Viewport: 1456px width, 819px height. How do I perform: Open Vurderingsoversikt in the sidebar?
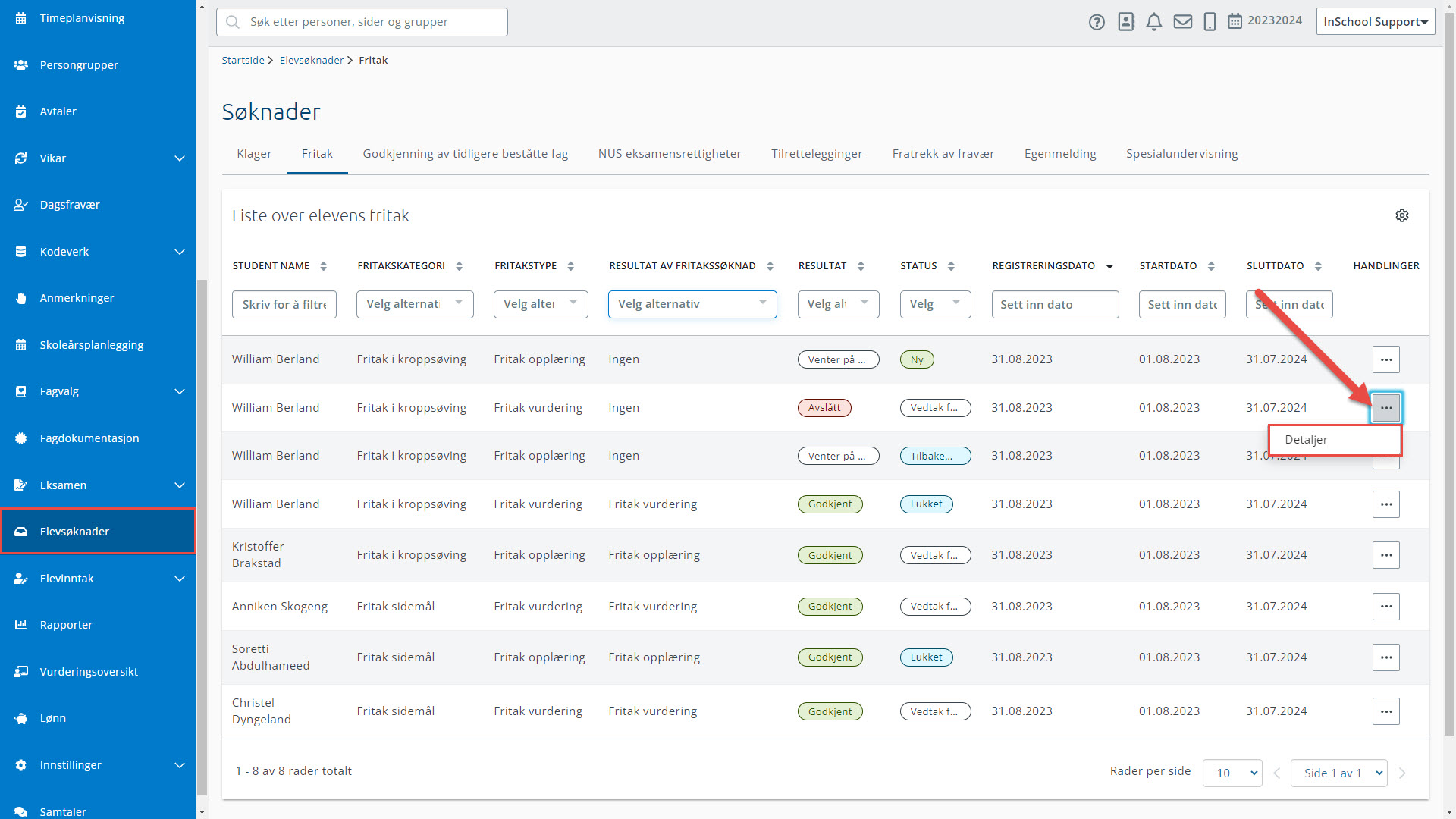(x=98, y=672)
